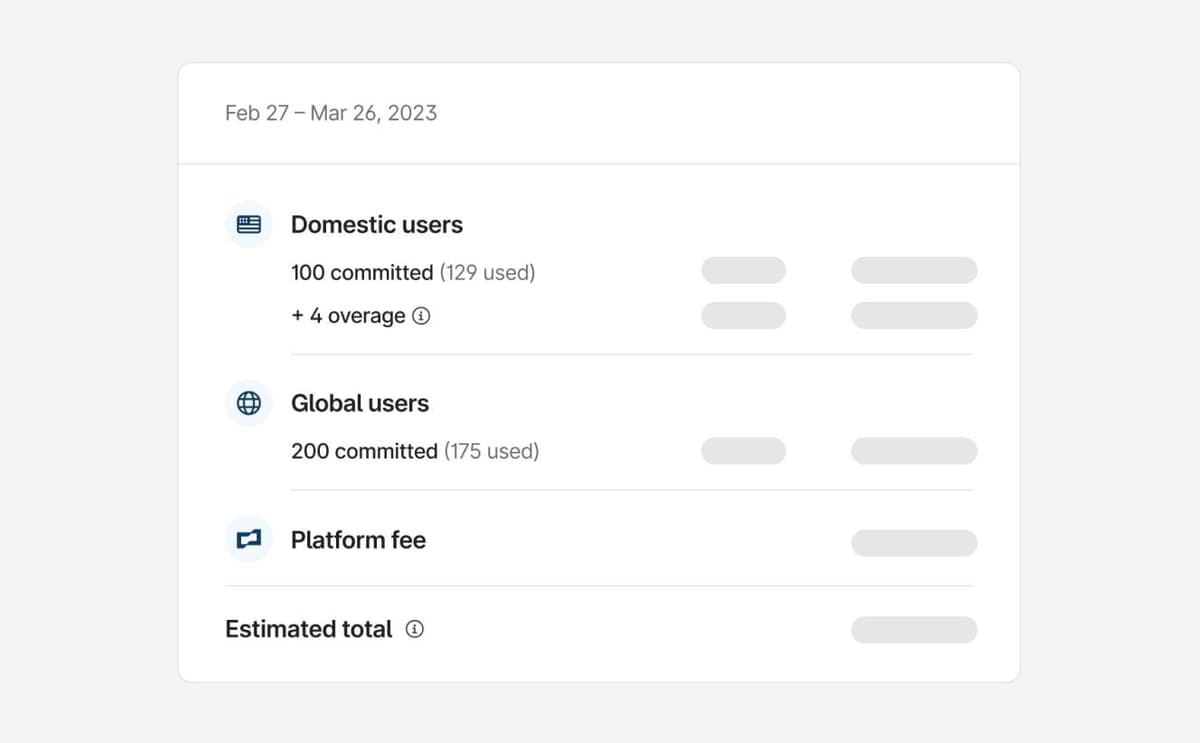1200x743 pixels.
Task: Select the right placeholder bar for Global users
Action: (914, 451)
